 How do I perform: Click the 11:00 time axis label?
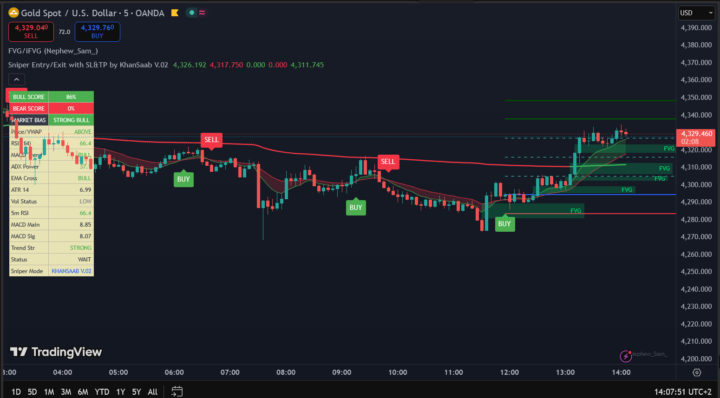(x=454, y=372)
